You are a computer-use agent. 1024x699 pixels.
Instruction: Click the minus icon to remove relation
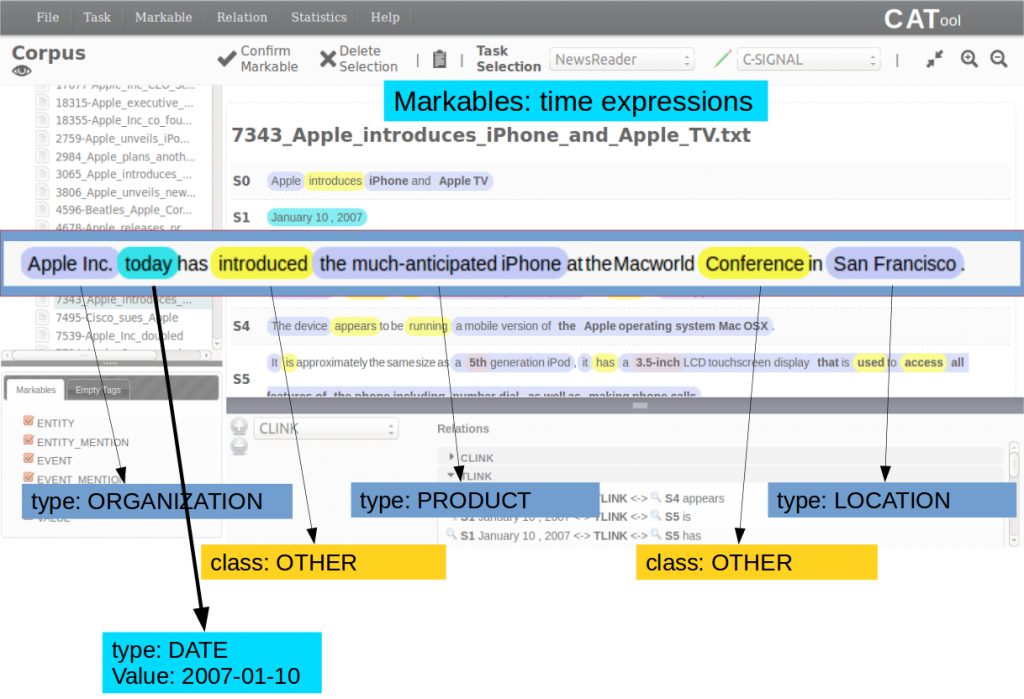tap(239, 446)
